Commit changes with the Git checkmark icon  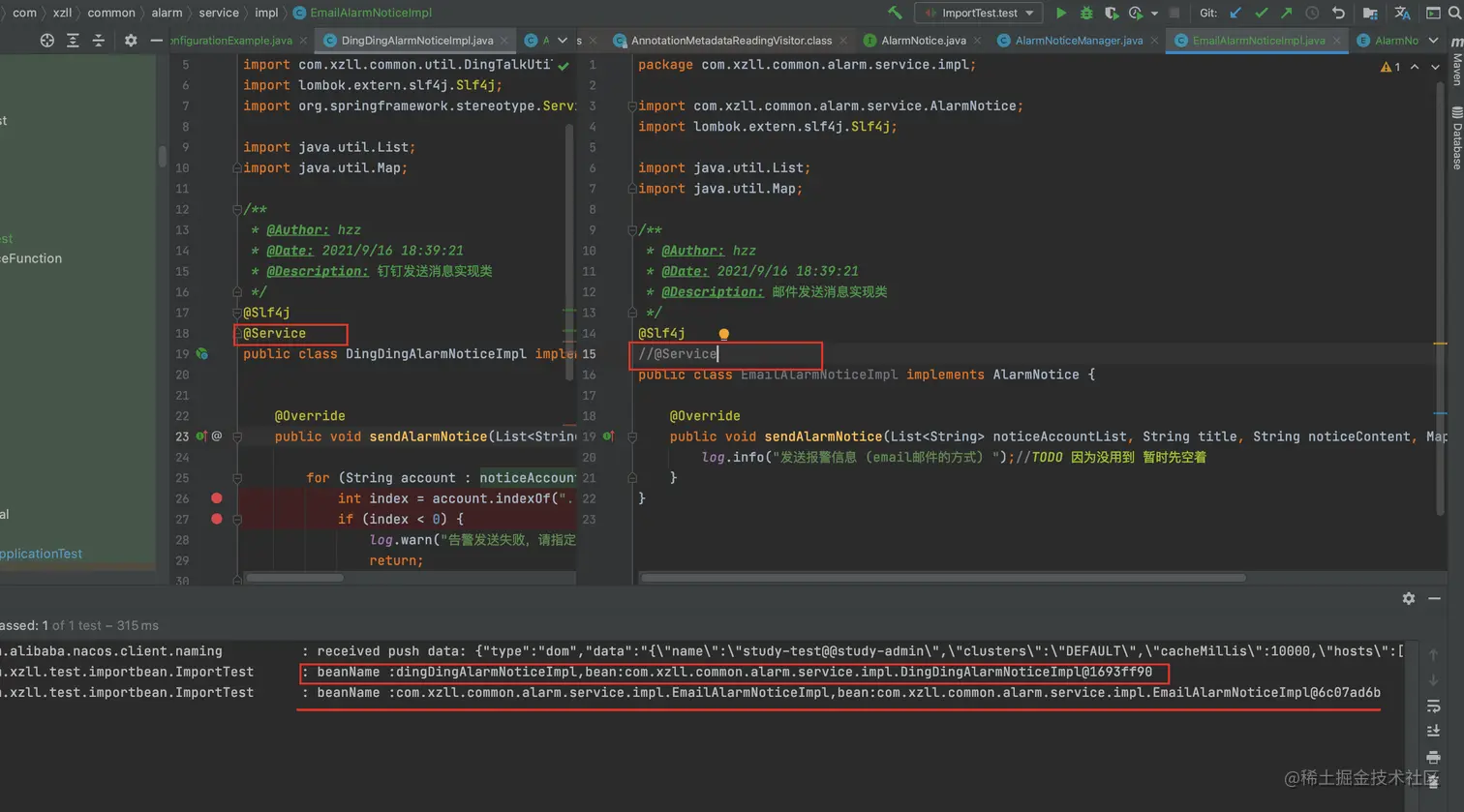(1261, 14)
